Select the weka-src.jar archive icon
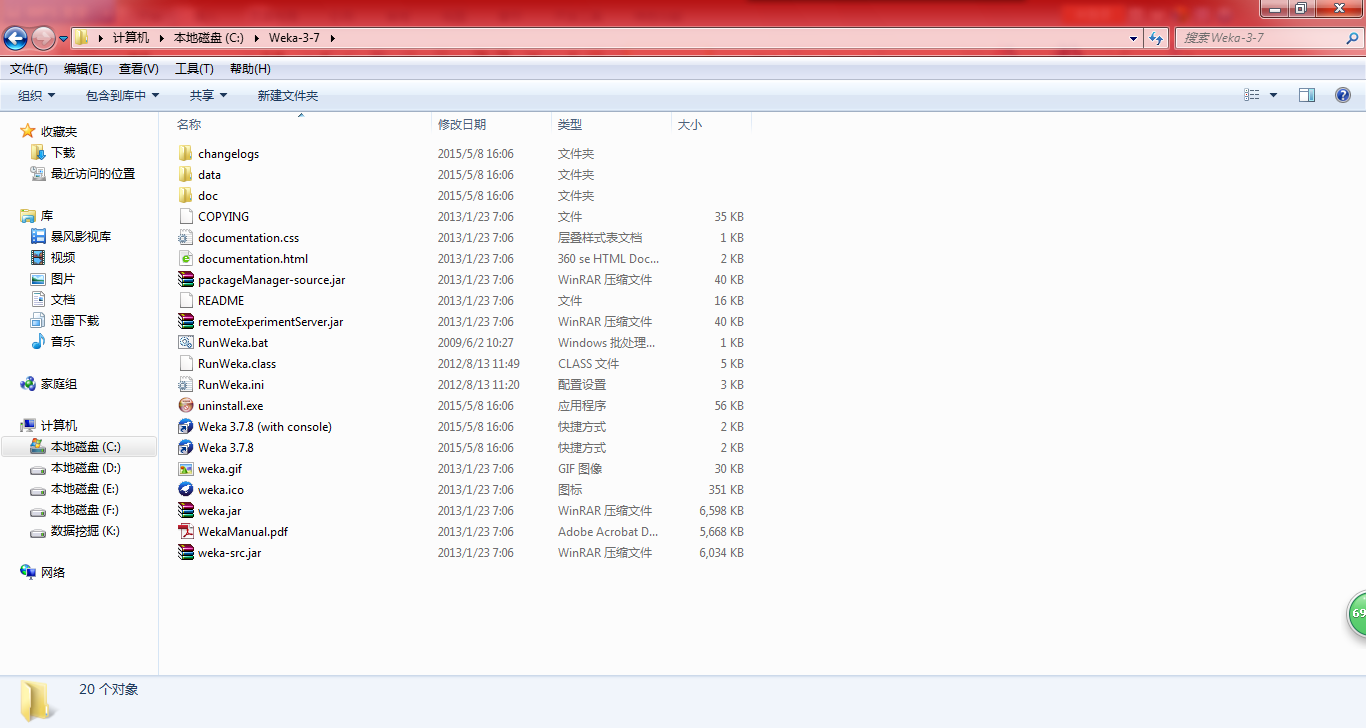Screen dimensions: 1366x728 [x=185, y=553]
